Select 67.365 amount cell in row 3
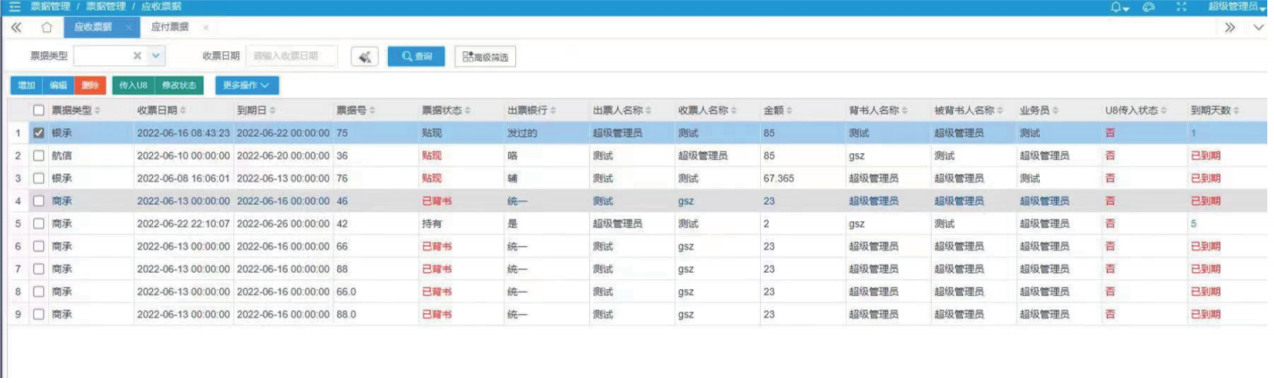The height and width of the screenshot is (383, 1274). click(x=779, y=178)
